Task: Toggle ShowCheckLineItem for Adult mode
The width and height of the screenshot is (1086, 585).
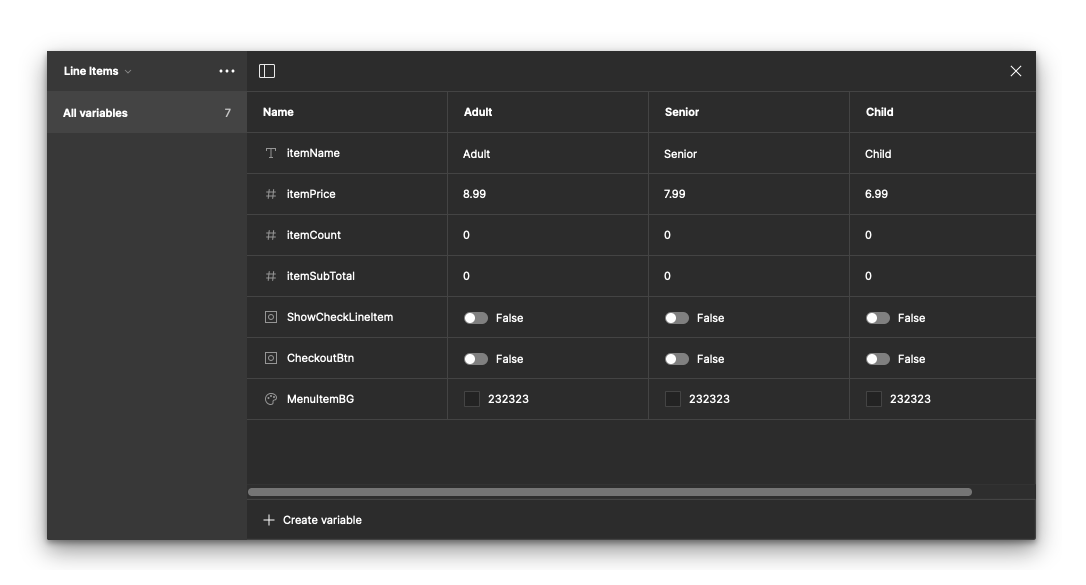Action: 476,318
